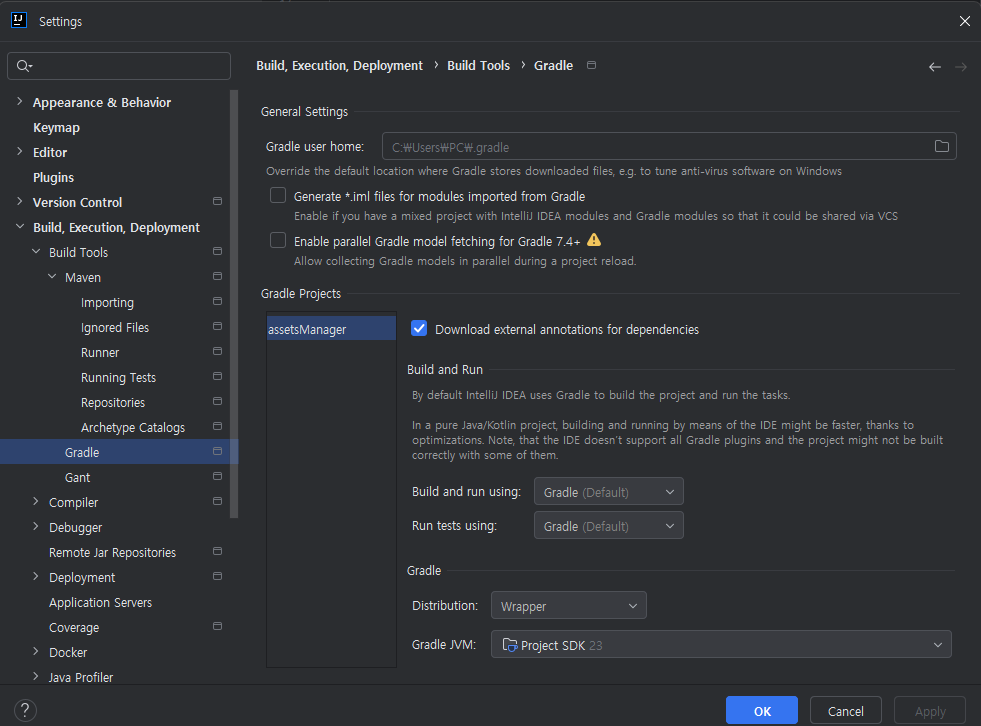The height and width of the screenshot is (726, 981).
Task: Click project icon next to Repositories
Action: click(217, 402)
